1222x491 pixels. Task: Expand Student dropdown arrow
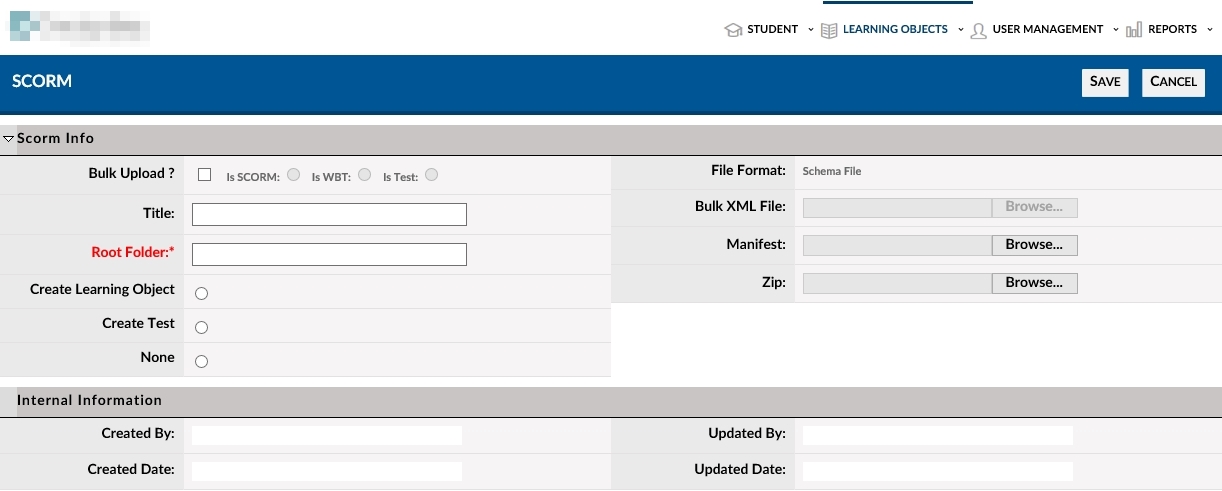[x=810, y=30]
